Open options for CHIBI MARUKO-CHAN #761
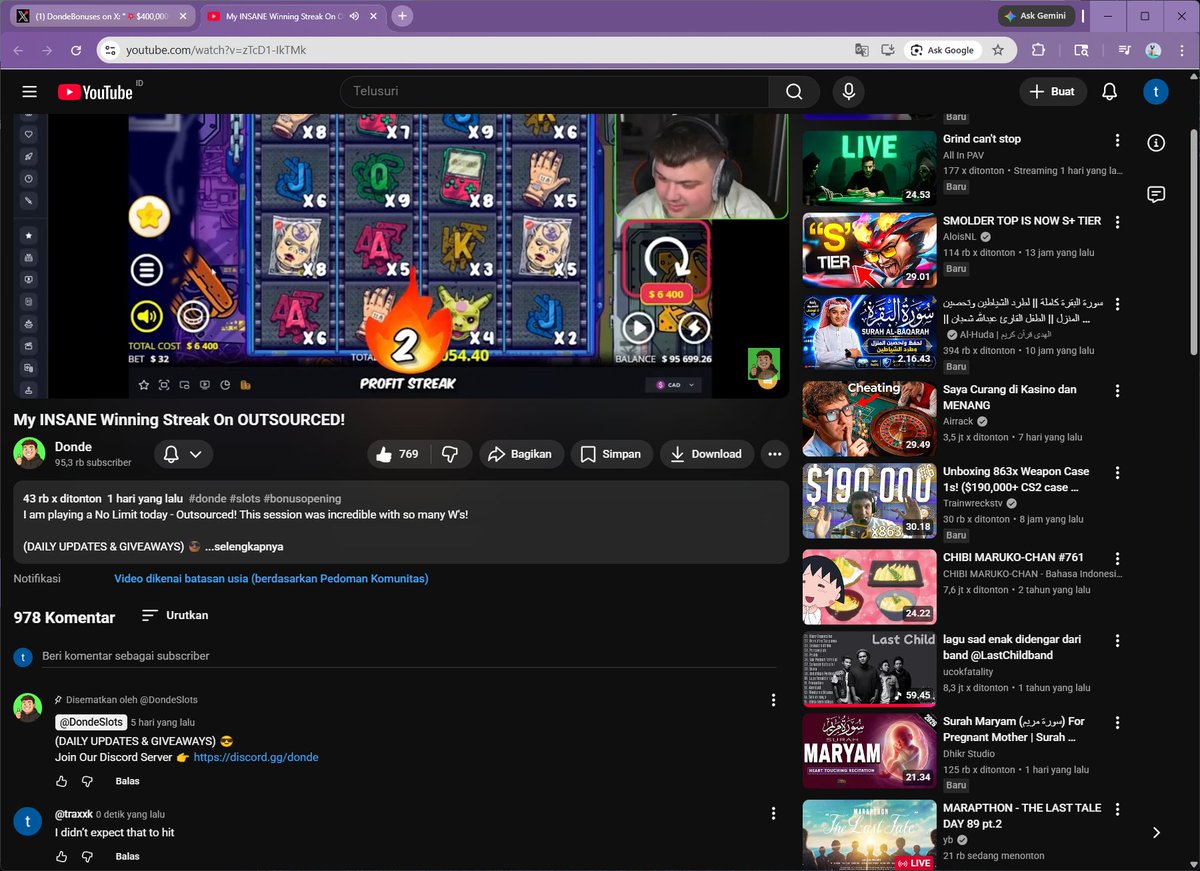 [x=1118, y=558]
